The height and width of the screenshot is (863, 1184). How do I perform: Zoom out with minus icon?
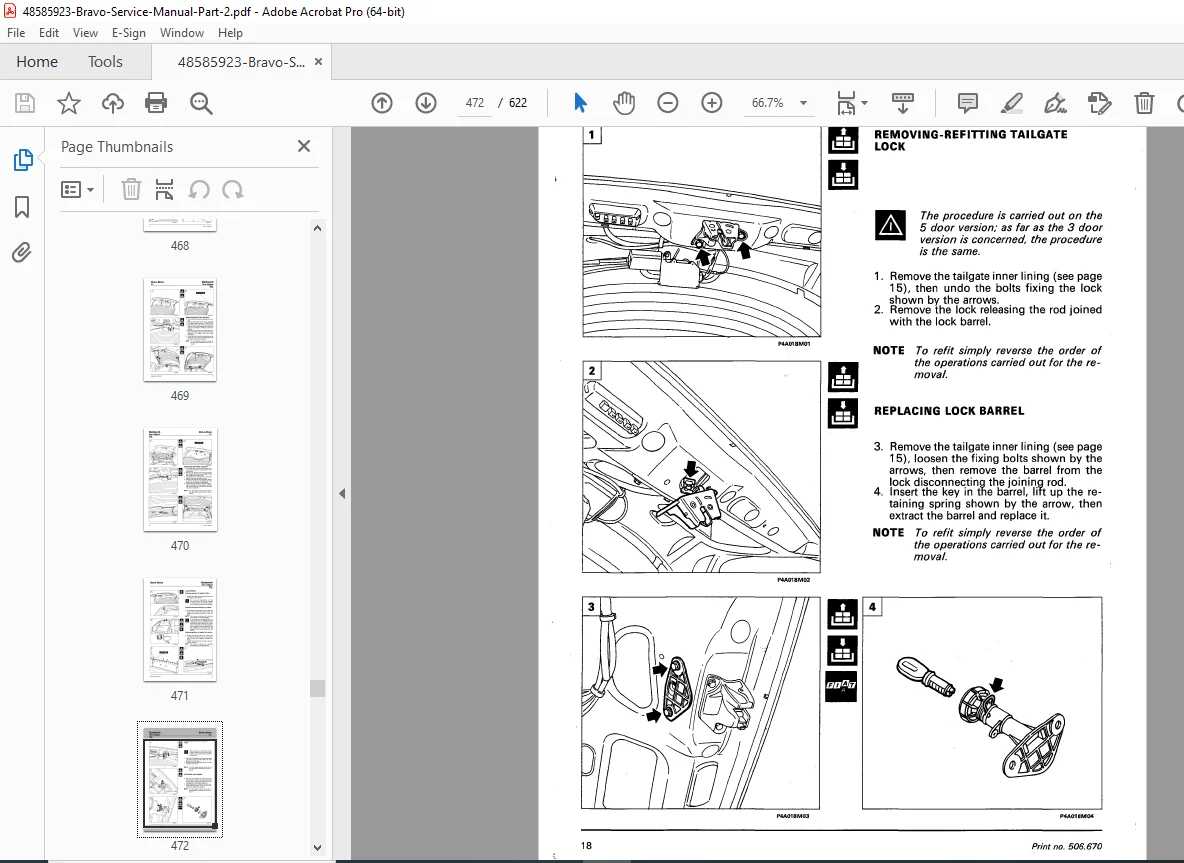click(668, 103)
